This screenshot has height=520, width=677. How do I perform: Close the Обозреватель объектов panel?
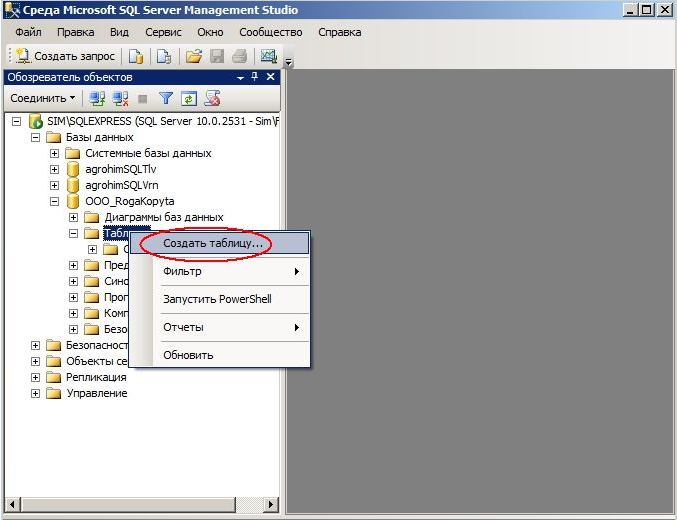271,77
